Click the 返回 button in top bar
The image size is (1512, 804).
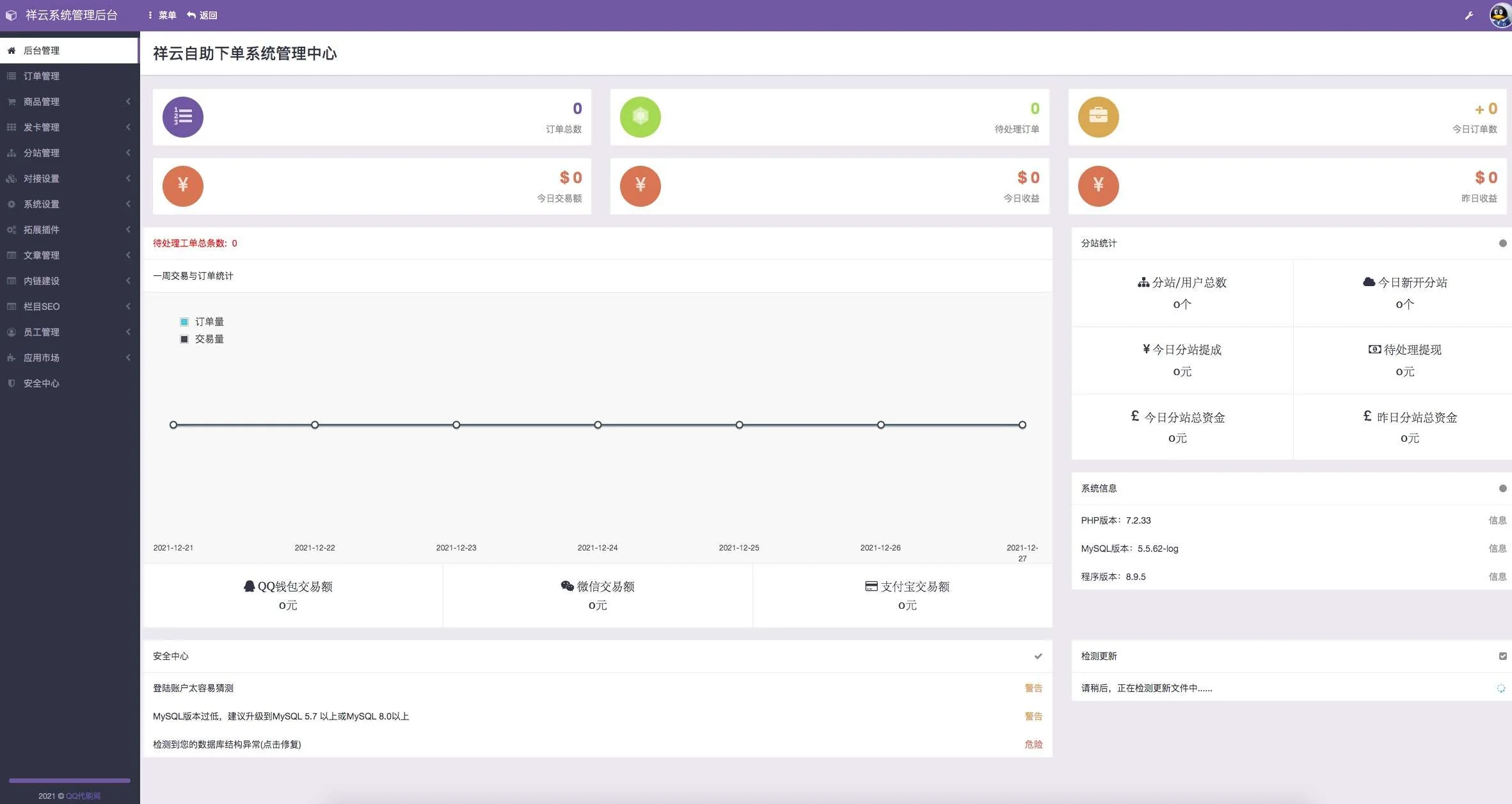tap(202, 15)
